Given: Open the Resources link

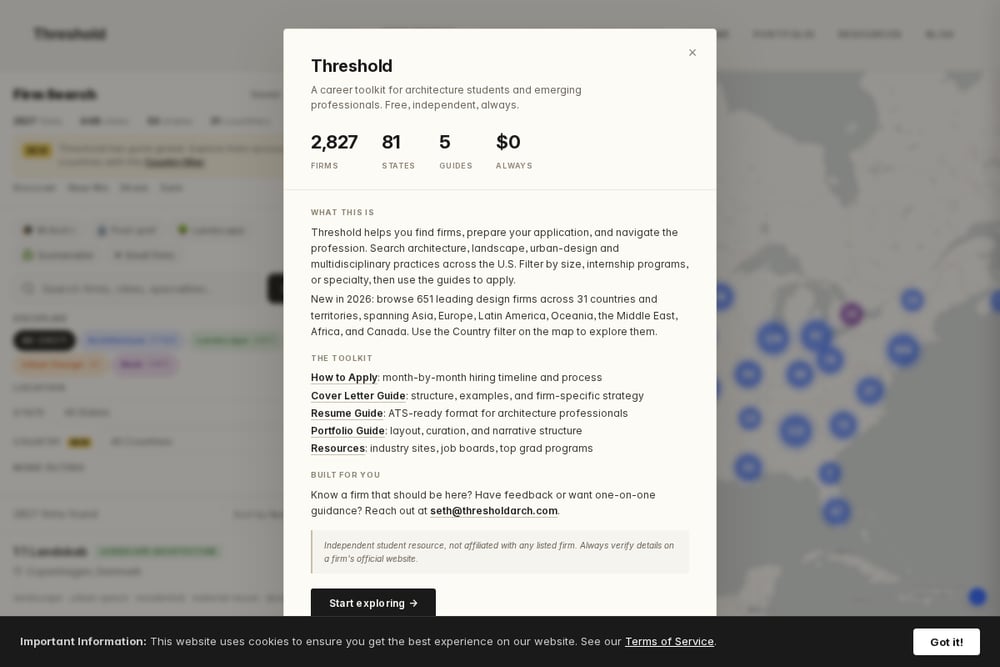Looking at the screenshot, I should pyautogui.click(x=337, y=448).
